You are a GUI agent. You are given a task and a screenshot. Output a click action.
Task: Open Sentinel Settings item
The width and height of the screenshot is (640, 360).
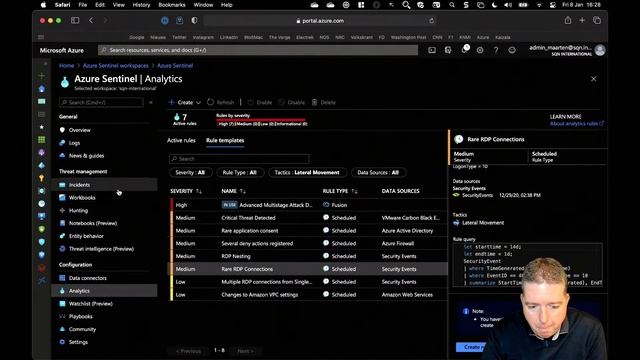coord(78,342)
